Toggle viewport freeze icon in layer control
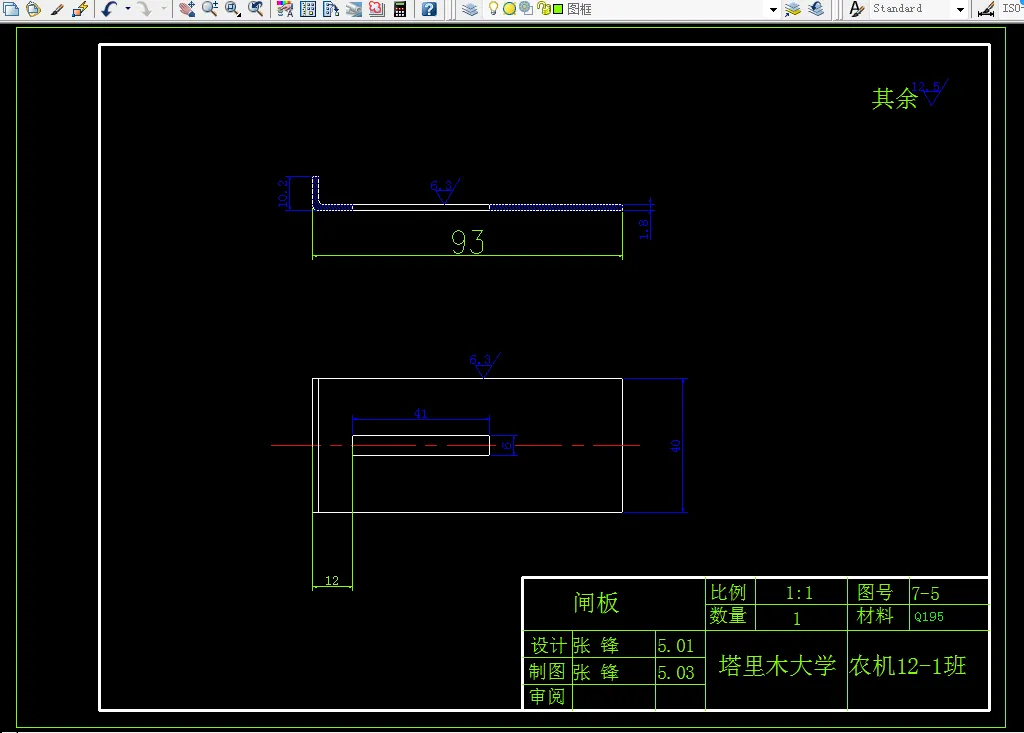Image resolution: width=1024 pixels, height=733 pixels. point(526,9)
